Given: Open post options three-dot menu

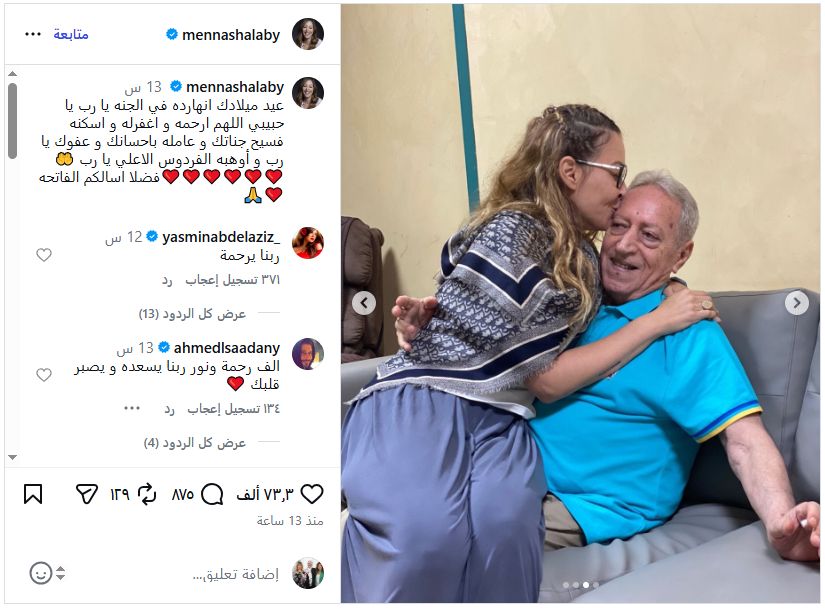Looking at the screenshot, I should pos(33,34).
